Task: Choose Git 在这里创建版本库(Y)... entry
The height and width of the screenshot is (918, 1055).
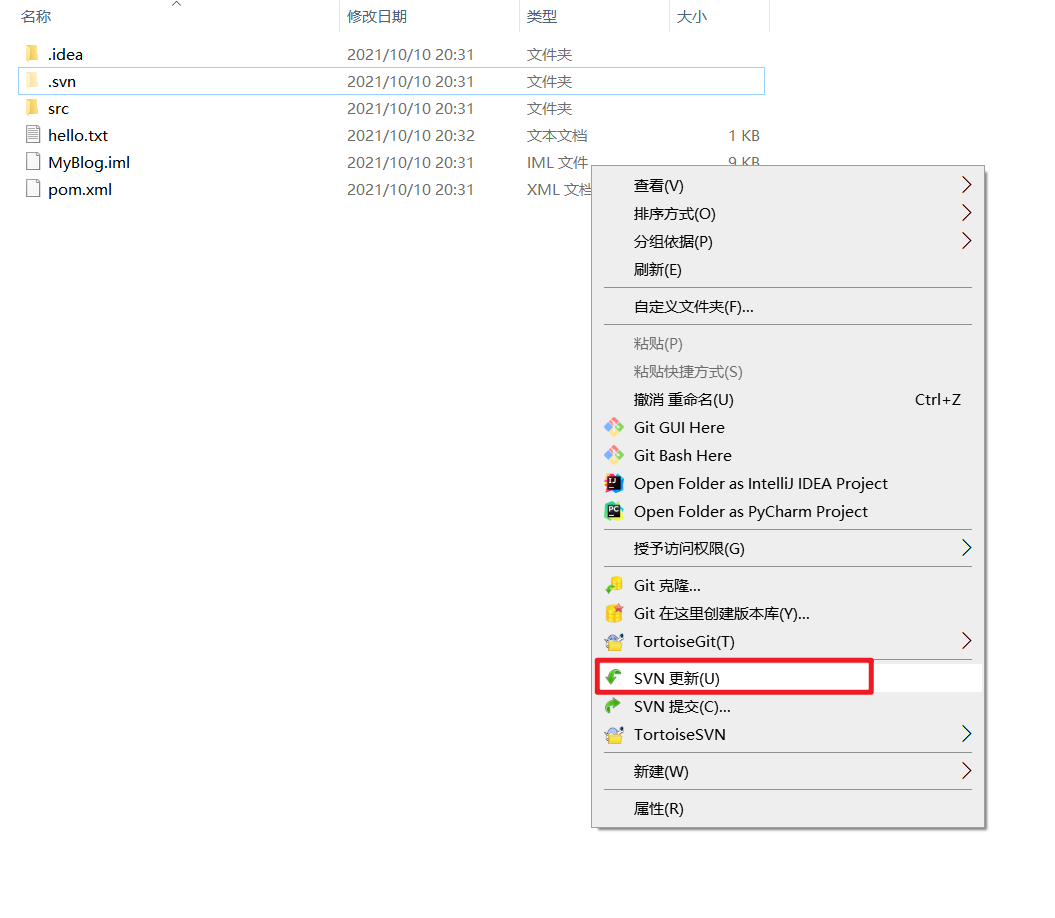Action: coord(788,614)
